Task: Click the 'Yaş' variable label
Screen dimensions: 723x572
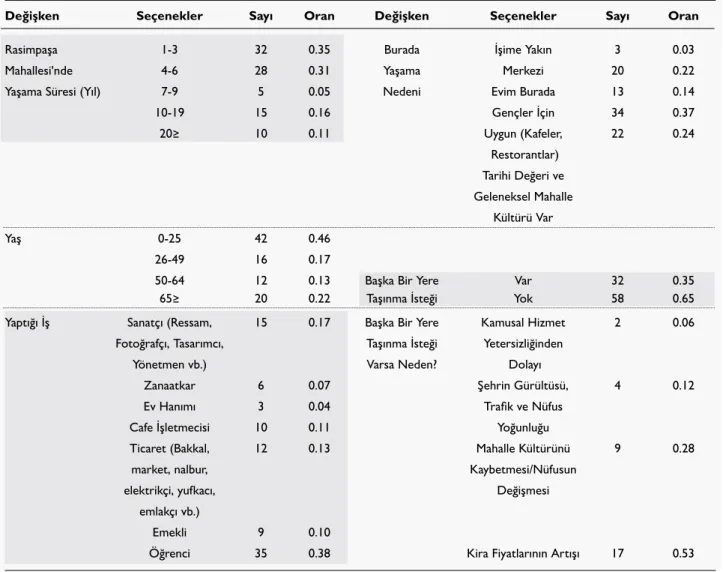Action: coord(12,239)
